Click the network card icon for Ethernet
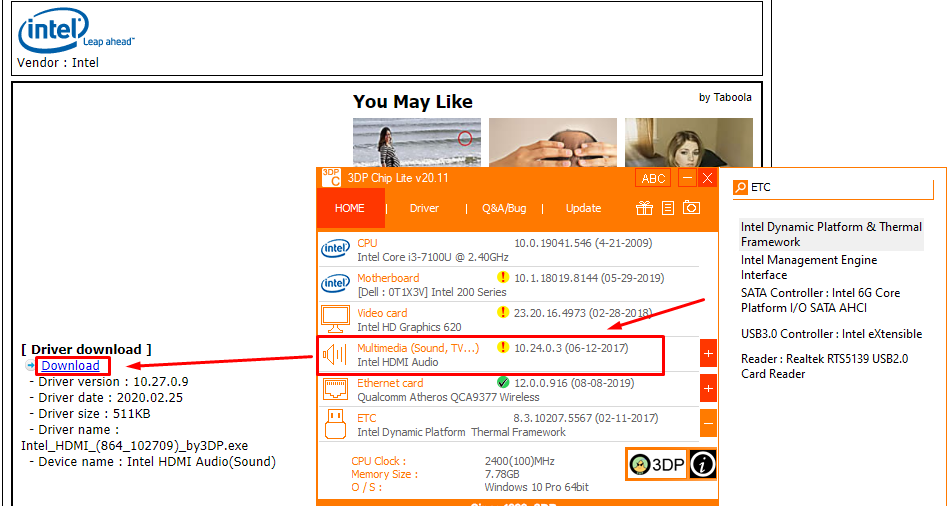Viewport: 947px width, 506px height. pyautogui.click(x=335, y=389)
